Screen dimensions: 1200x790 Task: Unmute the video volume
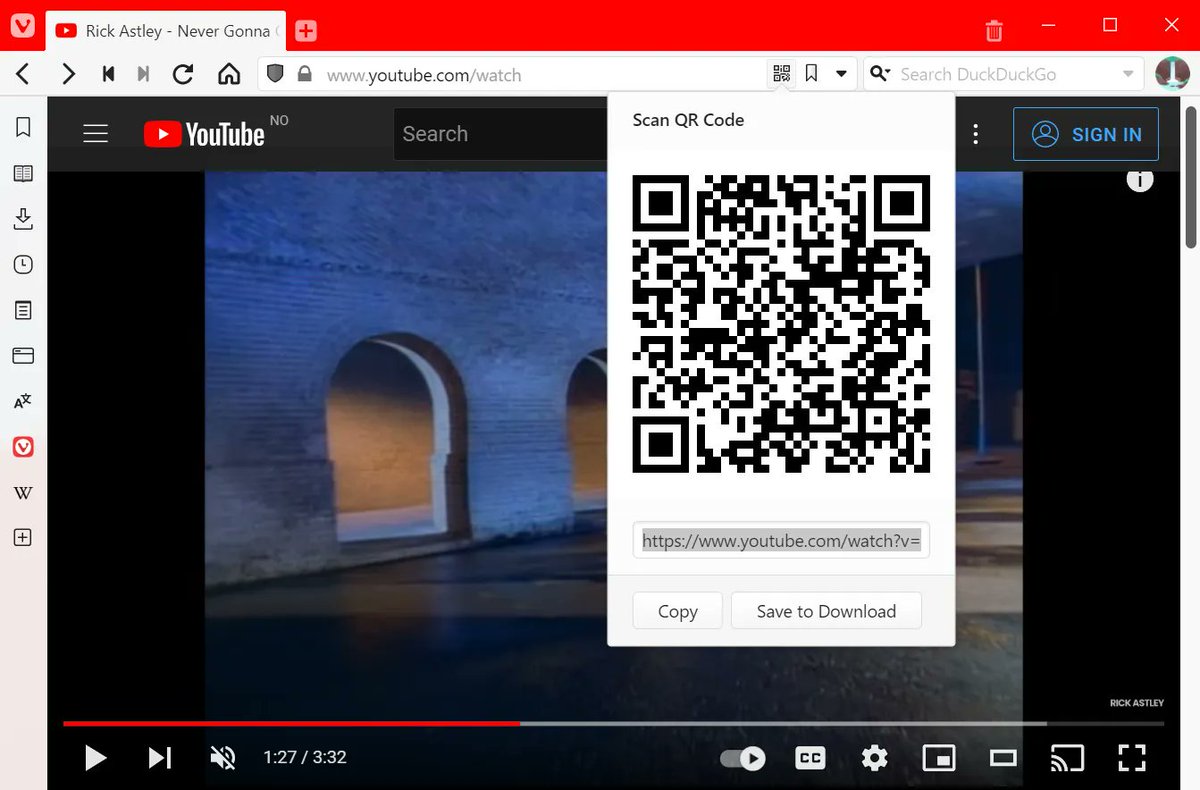223,758
